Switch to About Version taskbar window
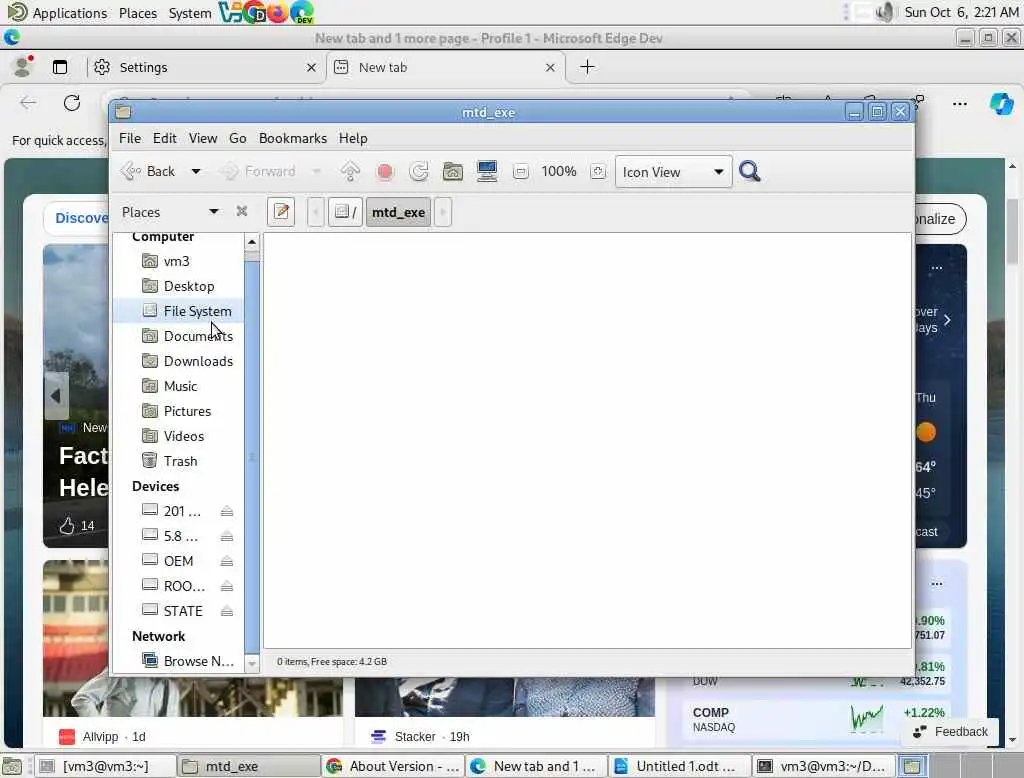 click(x=393, y=766)
